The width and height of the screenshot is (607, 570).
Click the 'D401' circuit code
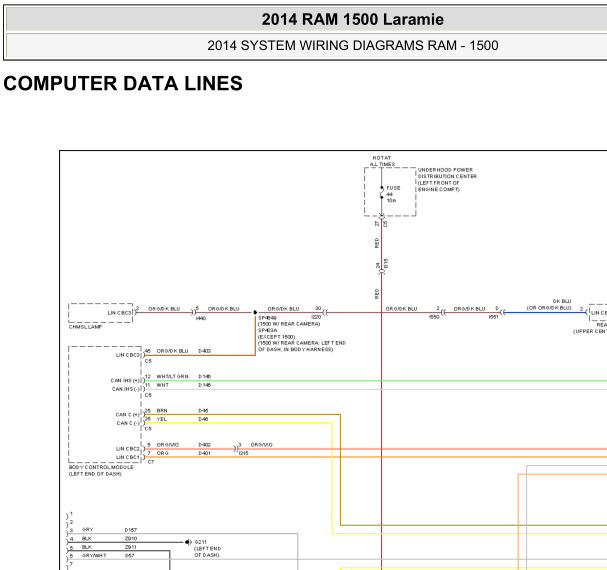204,453
